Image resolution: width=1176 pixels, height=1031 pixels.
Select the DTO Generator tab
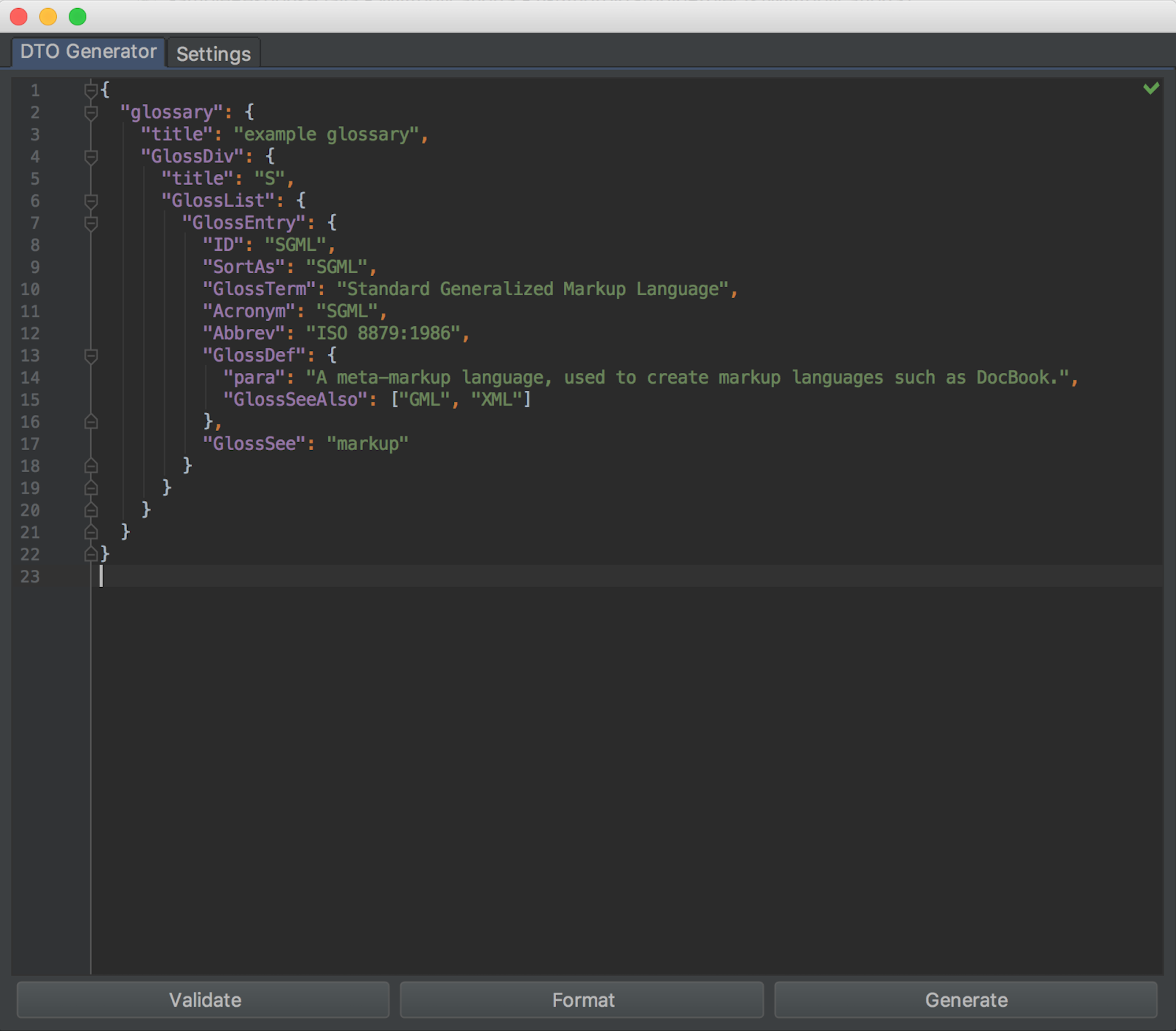click(x=88, y=52)
